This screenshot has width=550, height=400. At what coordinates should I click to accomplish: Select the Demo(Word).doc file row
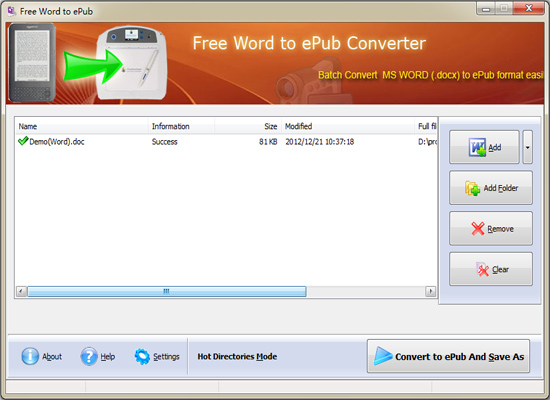(x=226, y=142)
